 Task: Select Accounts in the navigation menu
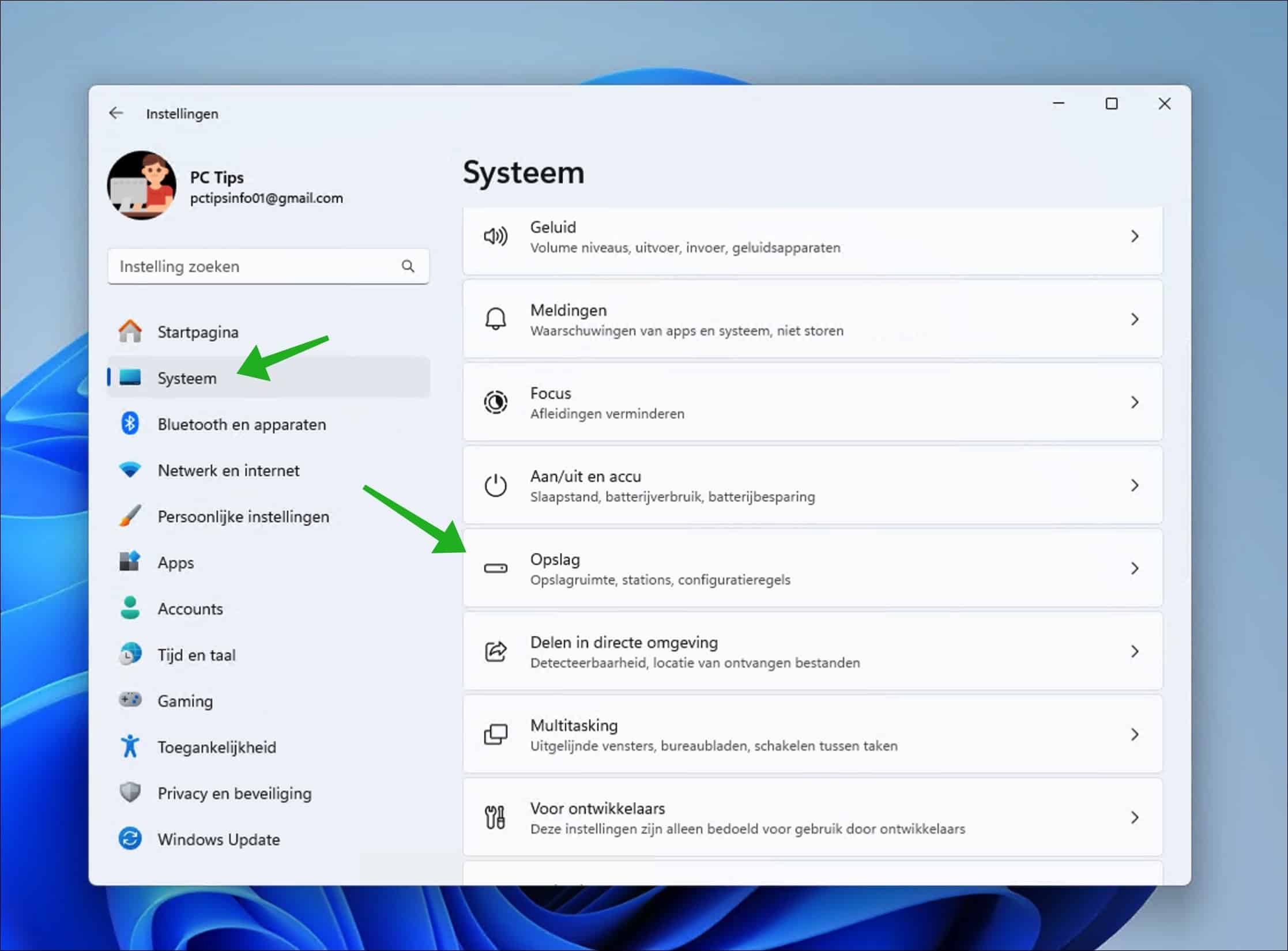[x=190, y=609]
